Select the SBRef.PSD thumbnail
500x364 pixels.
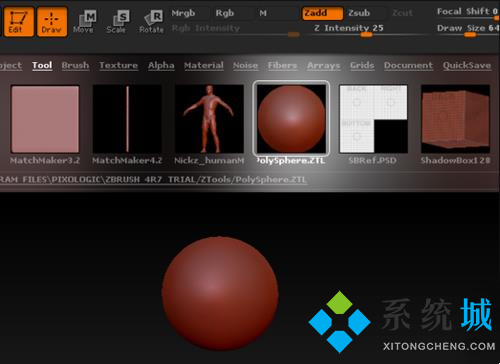point(373,119)
